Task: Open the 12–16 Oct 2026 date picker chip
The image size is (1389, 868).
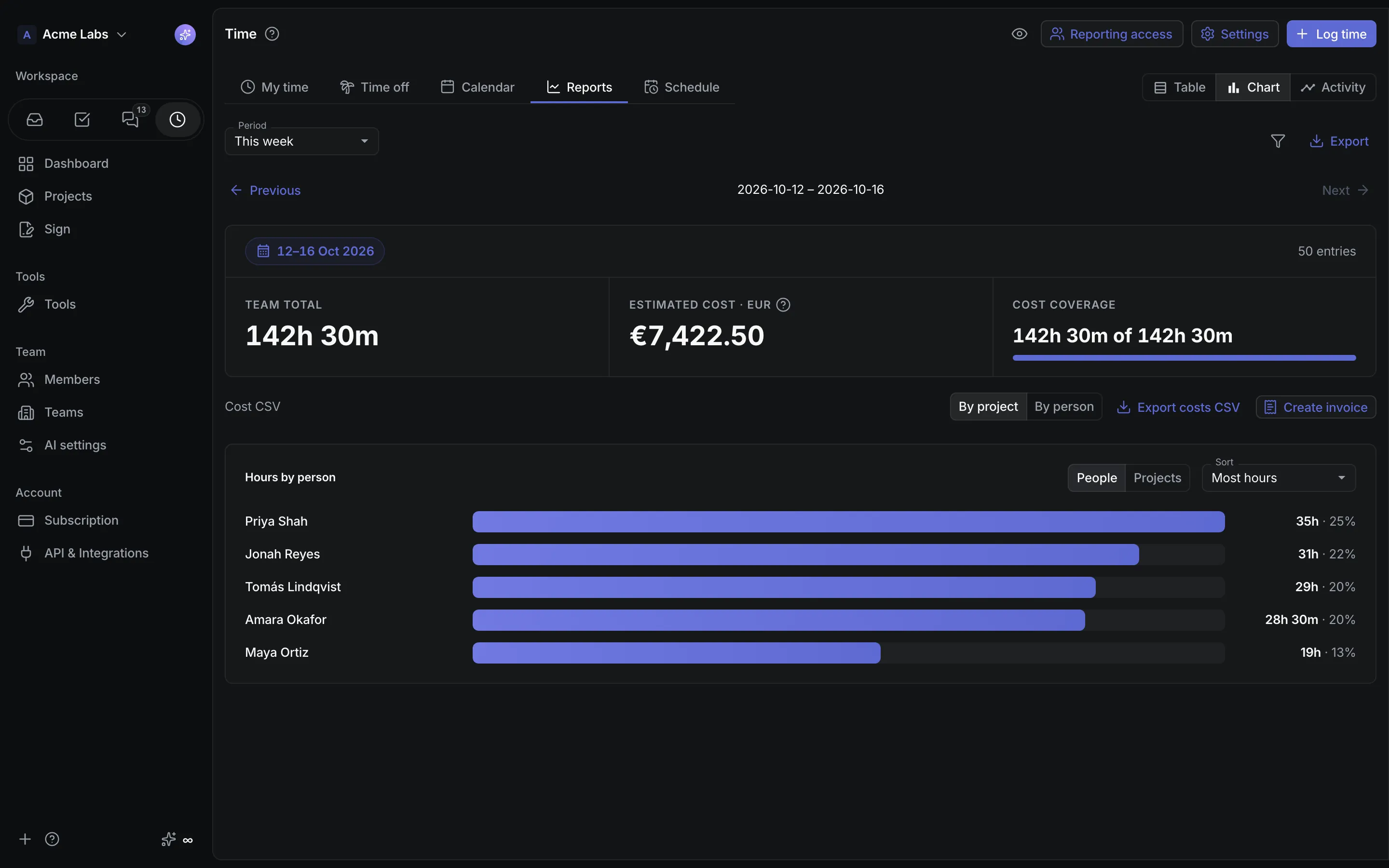Action: (314, 251)
